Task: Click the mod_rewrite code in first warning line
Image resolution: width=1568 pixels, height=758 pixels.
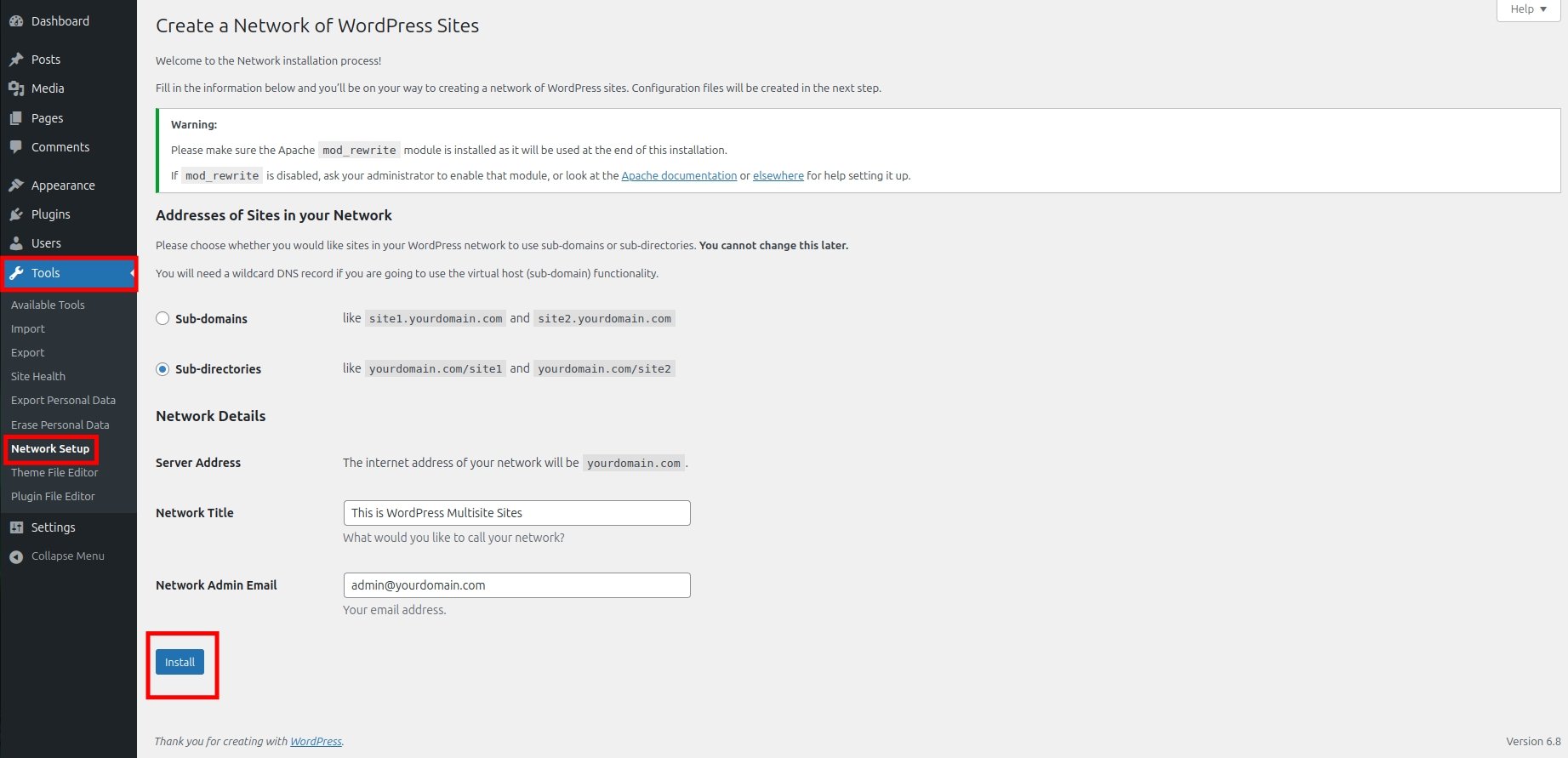Action: 359,151
